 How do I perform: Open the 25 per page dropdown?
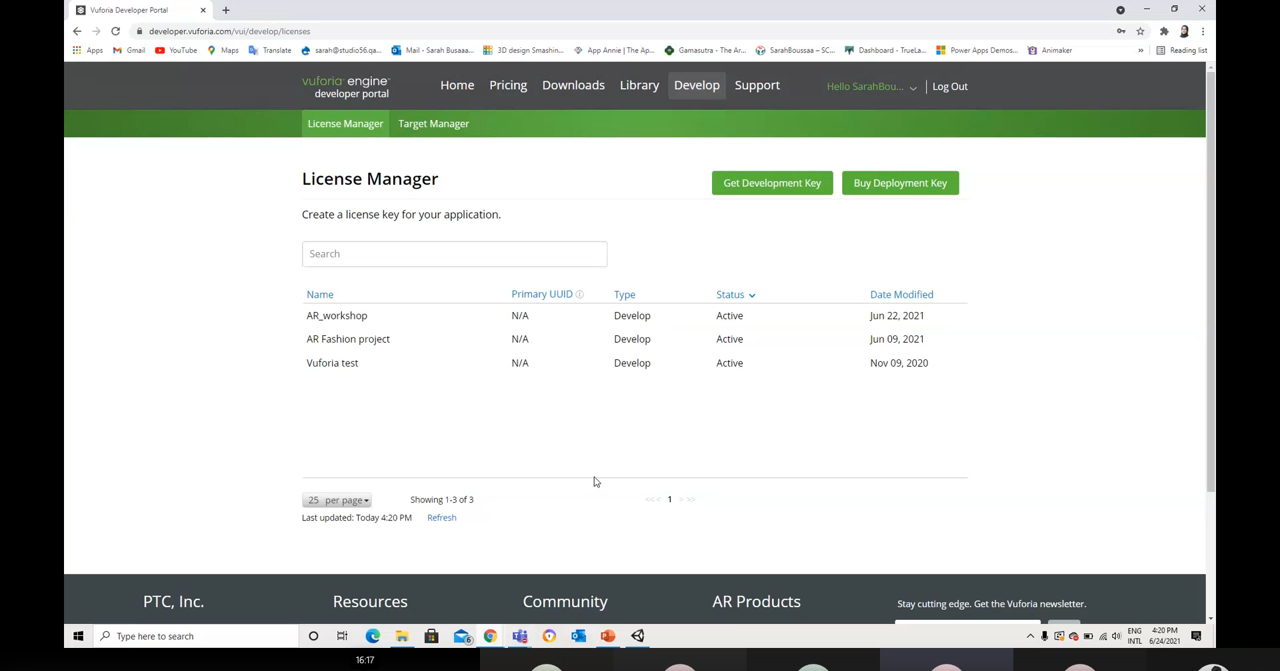[x=337, y=500]
